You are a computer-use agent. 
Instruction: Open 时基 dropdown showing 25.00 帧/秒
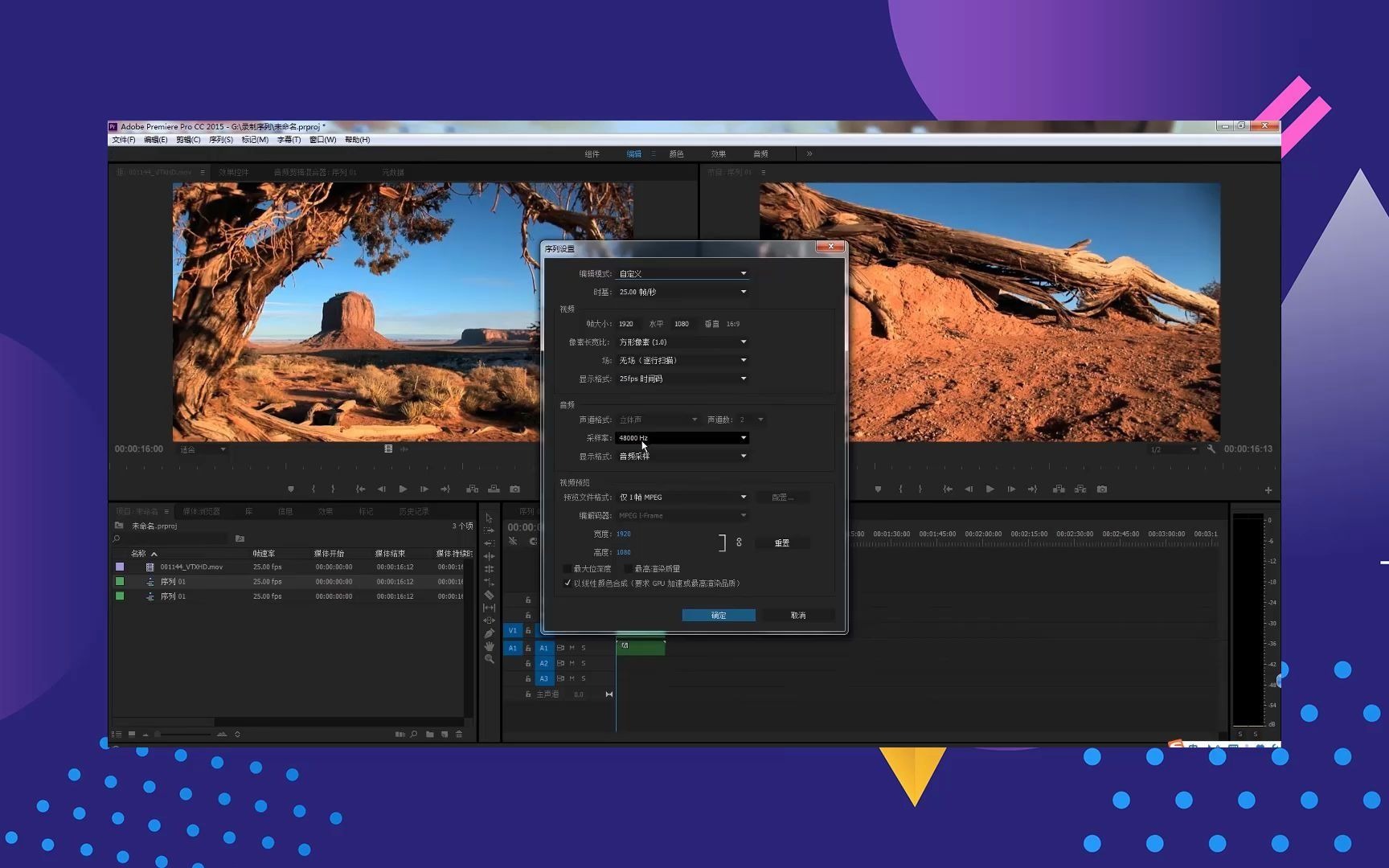pyautogui.click(x=682, y=292)
